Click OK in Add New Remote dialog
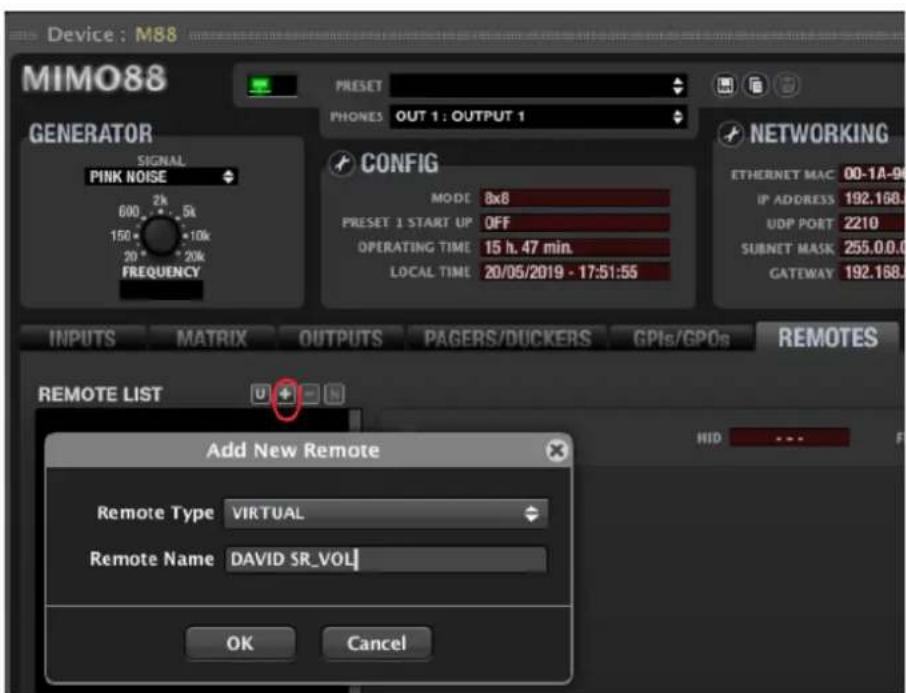The height and width of the screenshot is (693, 906). [x=240, y=643]
